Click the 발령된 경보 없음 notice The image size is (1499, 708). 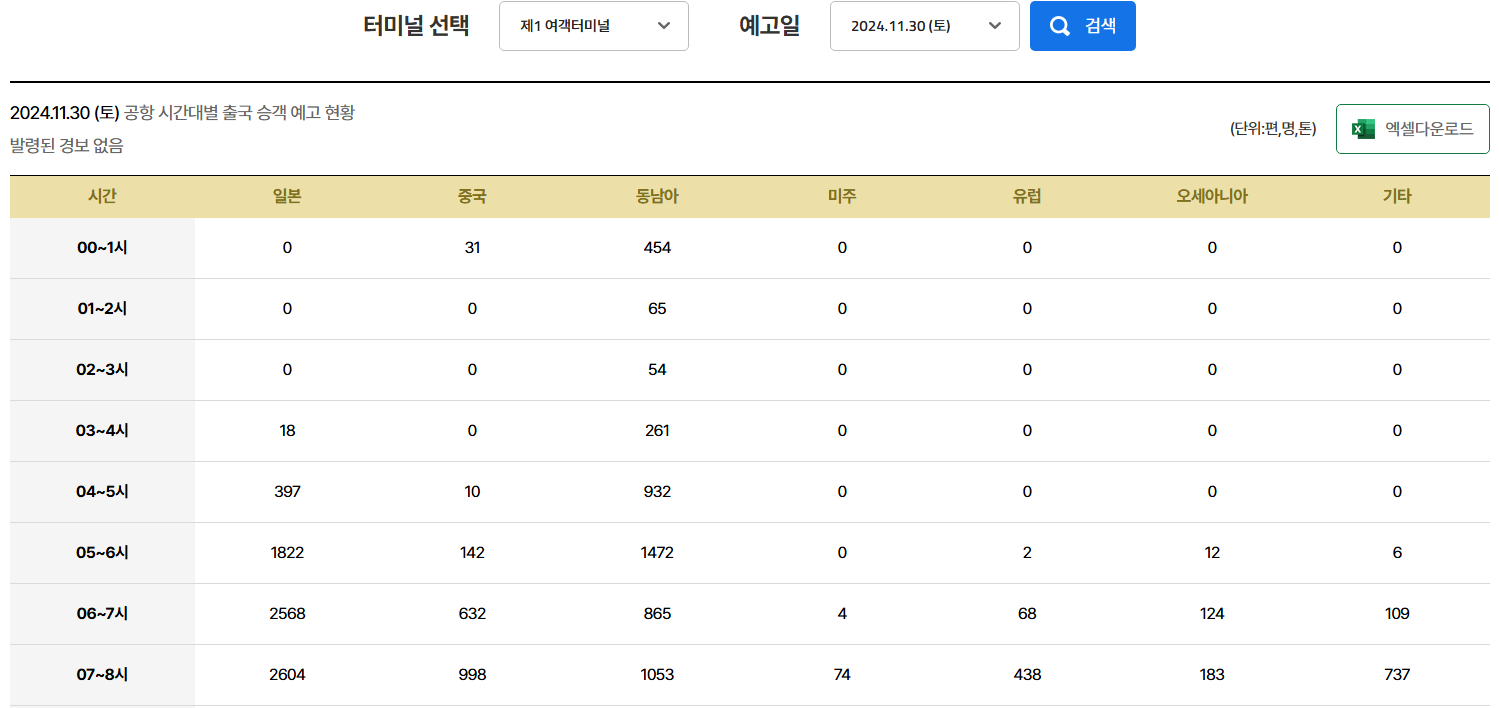(67, 146)
